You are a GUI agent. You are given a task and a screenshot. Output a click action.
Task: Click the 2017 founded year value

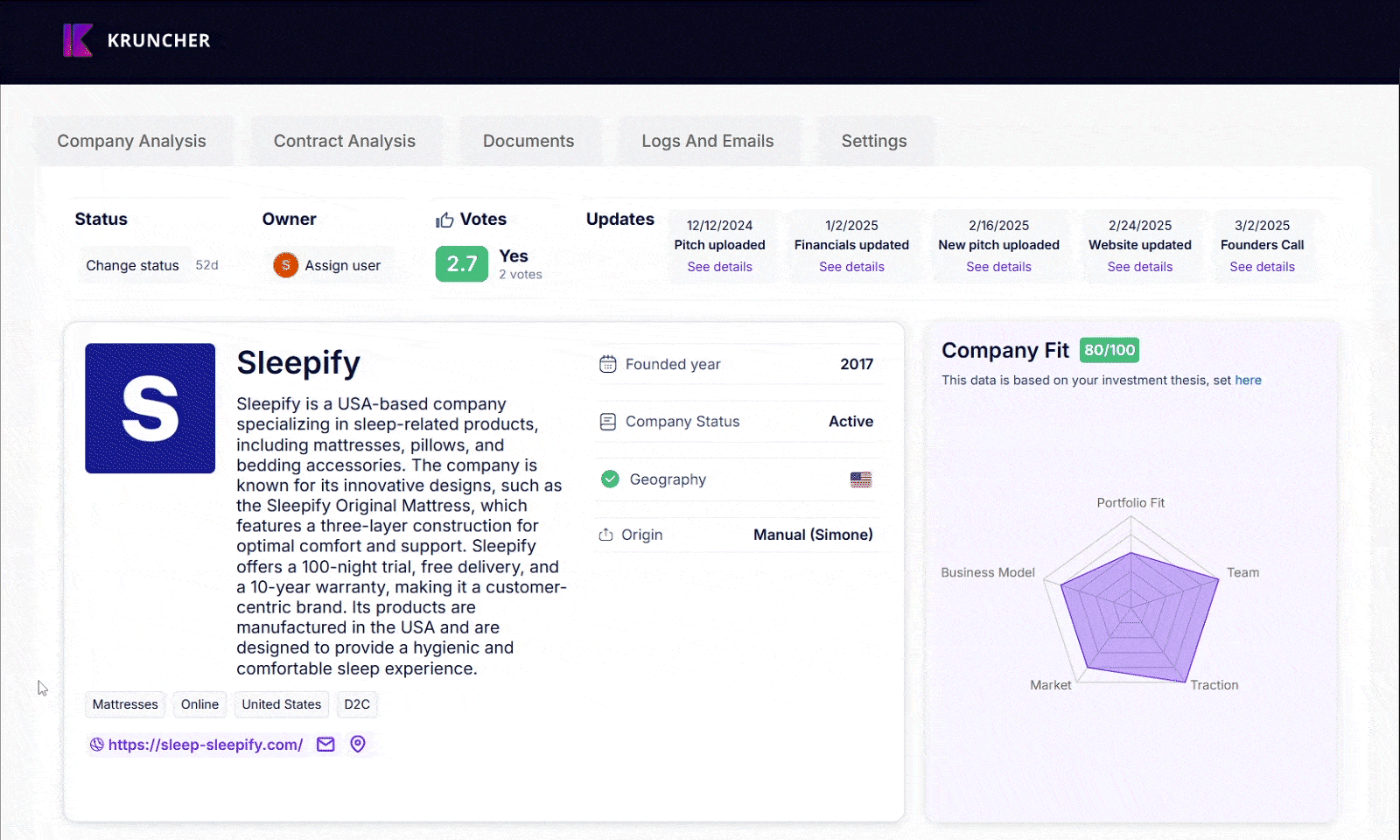click(857, 364)
